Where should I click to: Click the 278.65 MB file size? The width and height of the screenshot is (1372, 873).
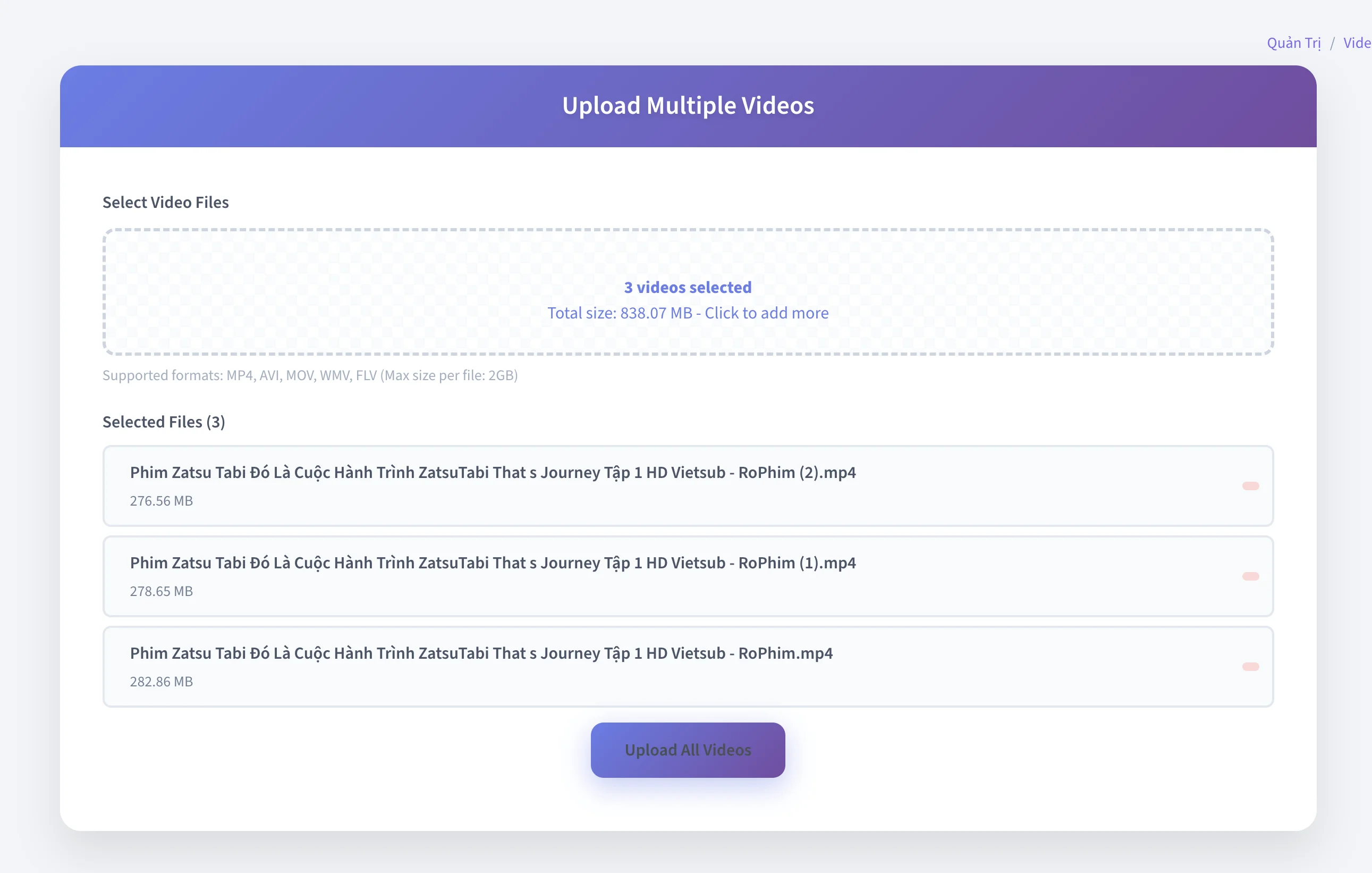(161, 591)
